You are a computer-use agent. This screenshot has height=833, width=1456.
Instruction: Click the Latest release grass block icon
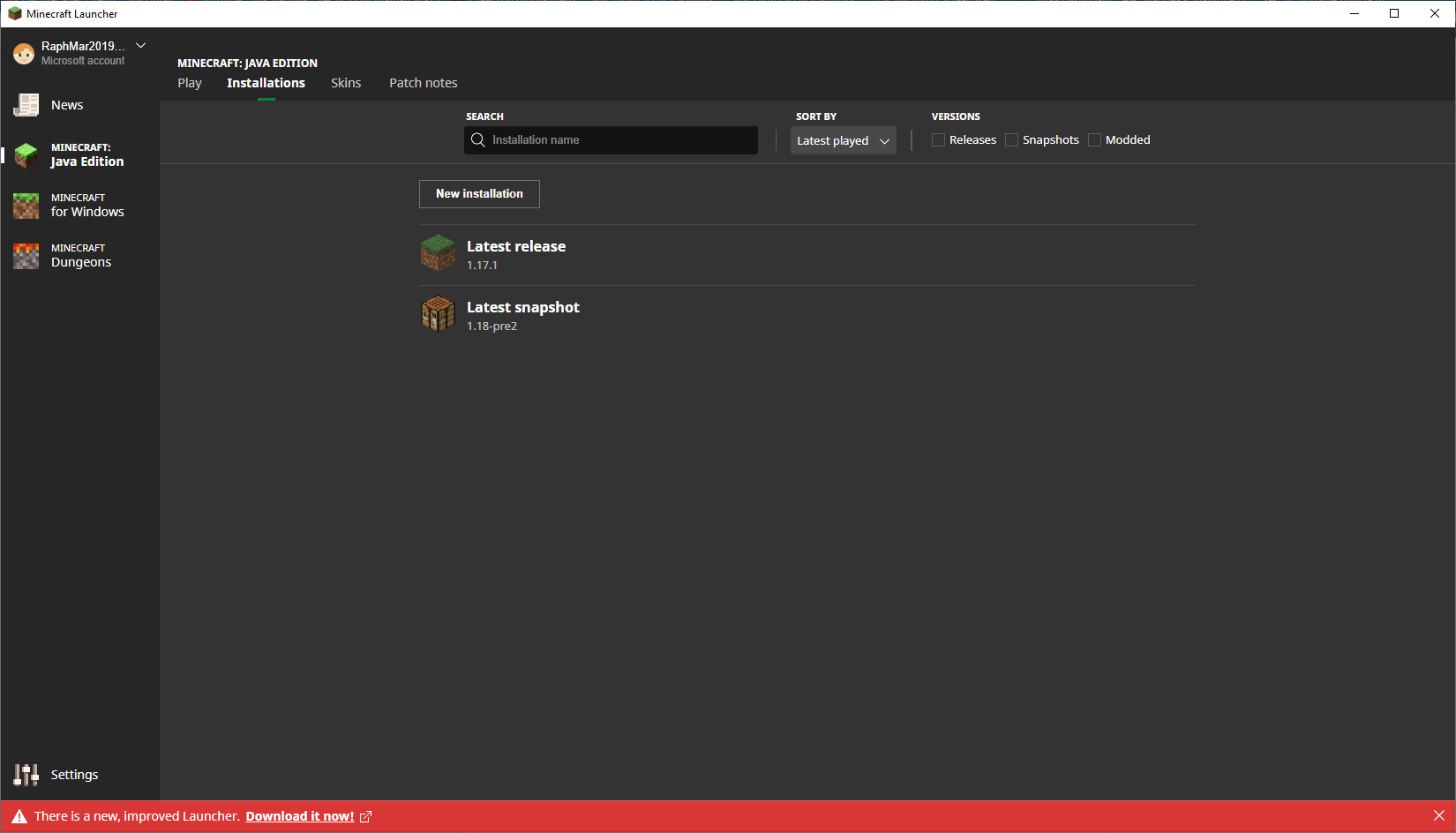[438, 254]
